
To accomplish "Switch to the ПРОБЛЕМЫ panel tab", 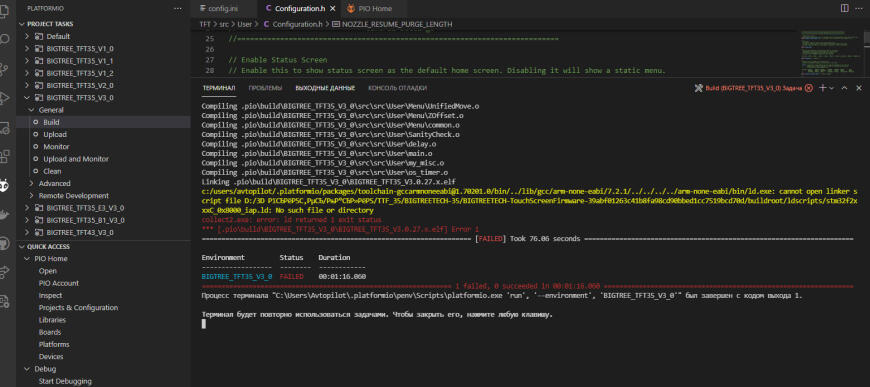I will pos(265,88).
